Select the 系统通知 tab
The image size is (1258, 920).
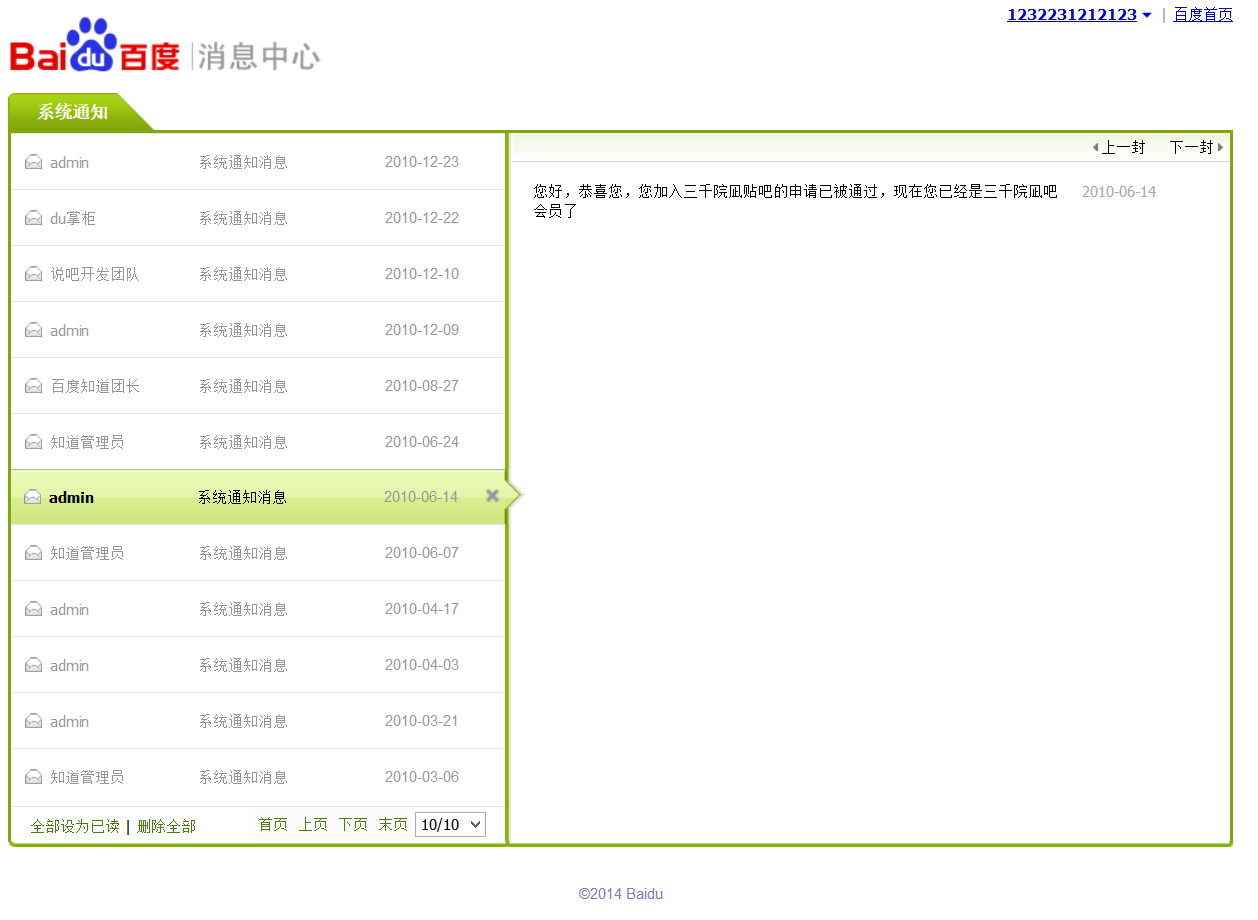73,112
